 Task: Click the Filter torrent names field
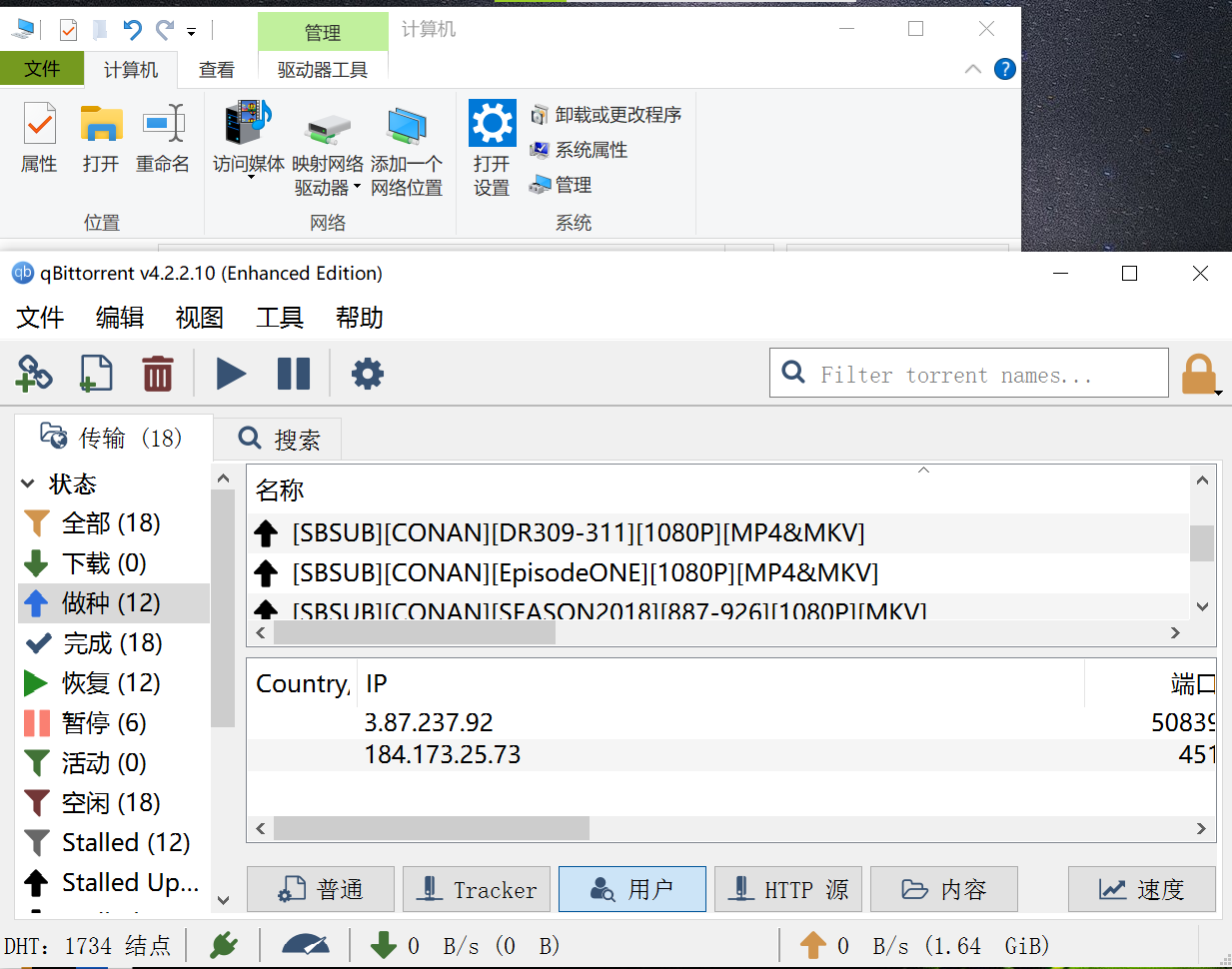(x=969, y=373)
